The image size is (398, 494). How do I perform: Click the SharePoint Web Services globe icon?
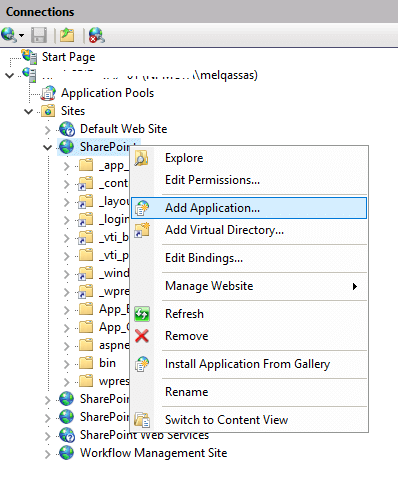67,435
